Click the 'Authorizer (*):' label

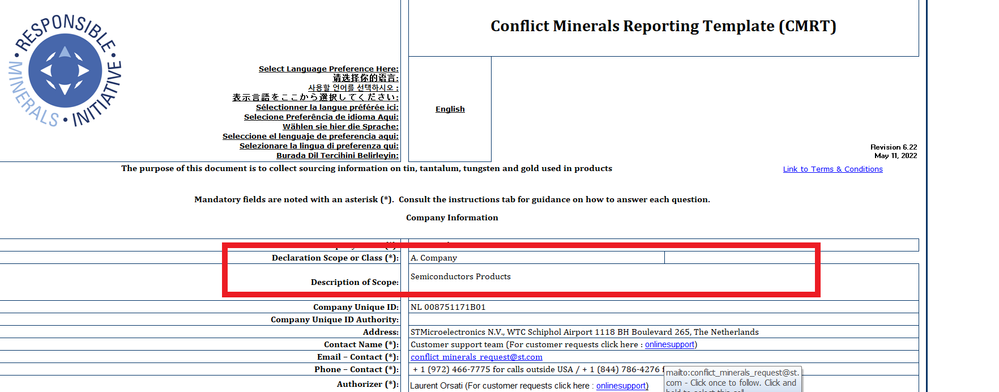click(x=368, y=384)
